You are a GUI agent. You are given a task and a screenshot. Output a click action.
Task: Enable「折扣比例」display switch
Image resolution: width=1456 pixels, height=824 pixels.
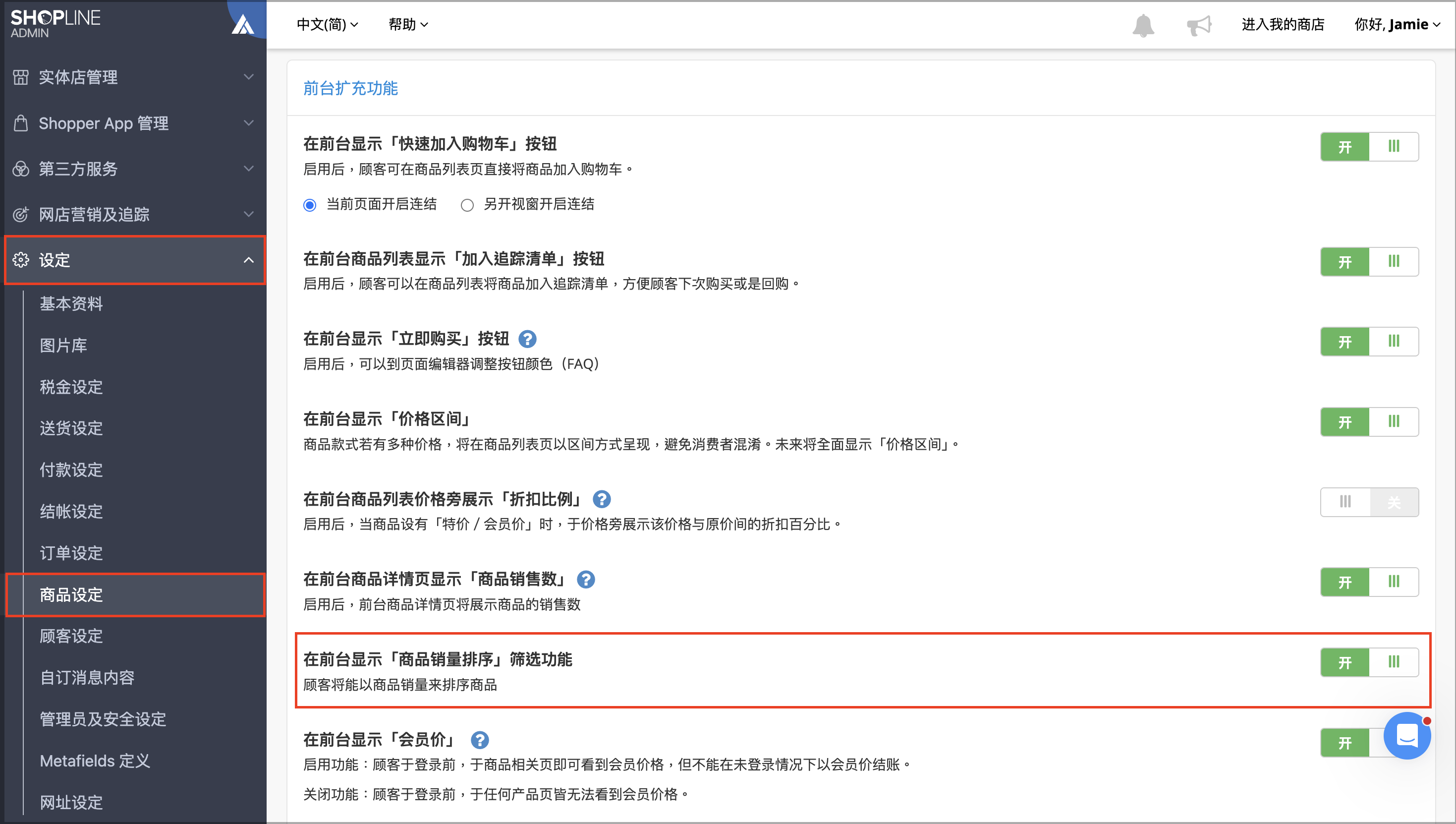[x=1369, y=502]
